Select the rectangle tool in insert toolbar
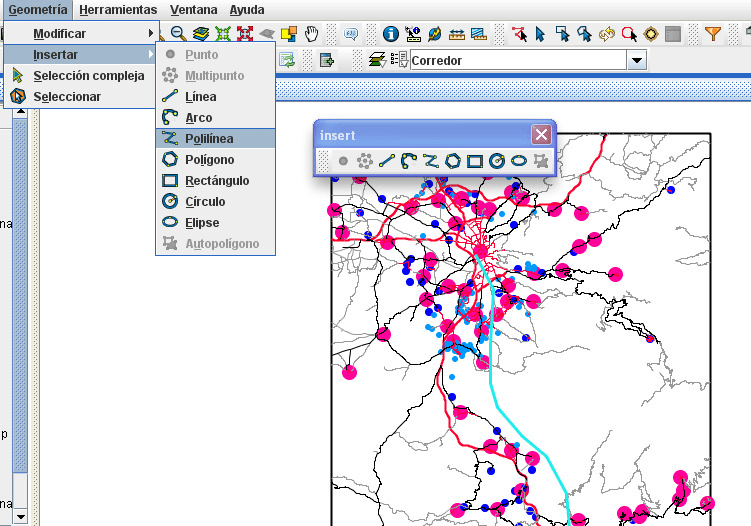The height and width of the screenshot is (526, 751). (475, 160)
